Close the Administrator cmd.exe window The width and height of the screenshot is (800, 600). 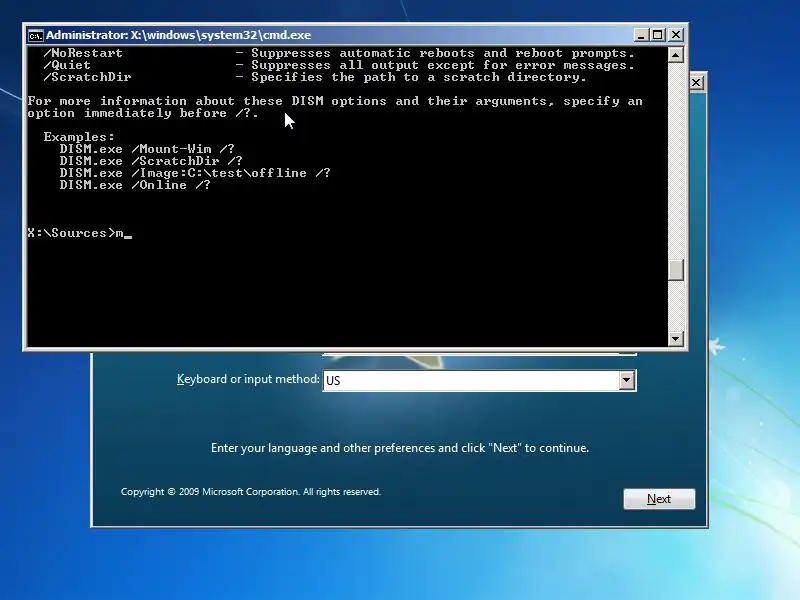(676, 35)
